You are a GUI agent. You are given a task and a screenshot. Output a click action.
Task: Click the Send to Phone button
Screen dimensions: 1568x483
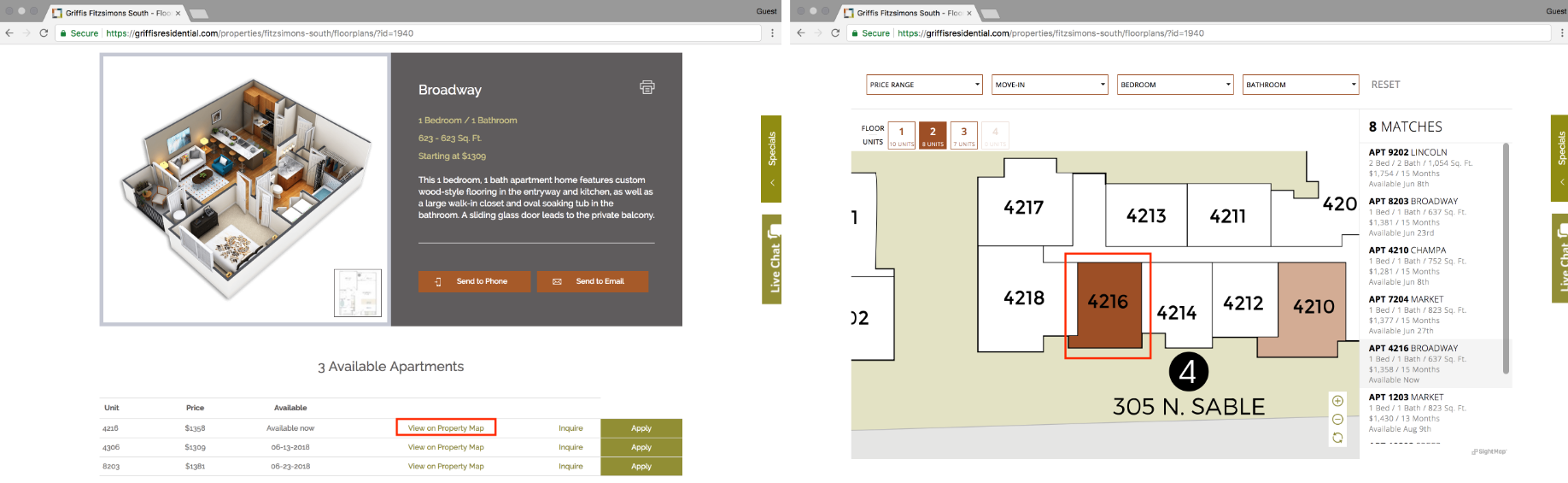tap(474, 281)
